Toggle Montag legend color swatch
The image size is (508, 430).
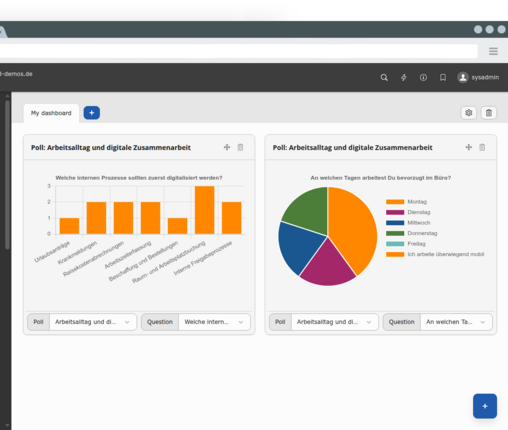pos(395,202)
